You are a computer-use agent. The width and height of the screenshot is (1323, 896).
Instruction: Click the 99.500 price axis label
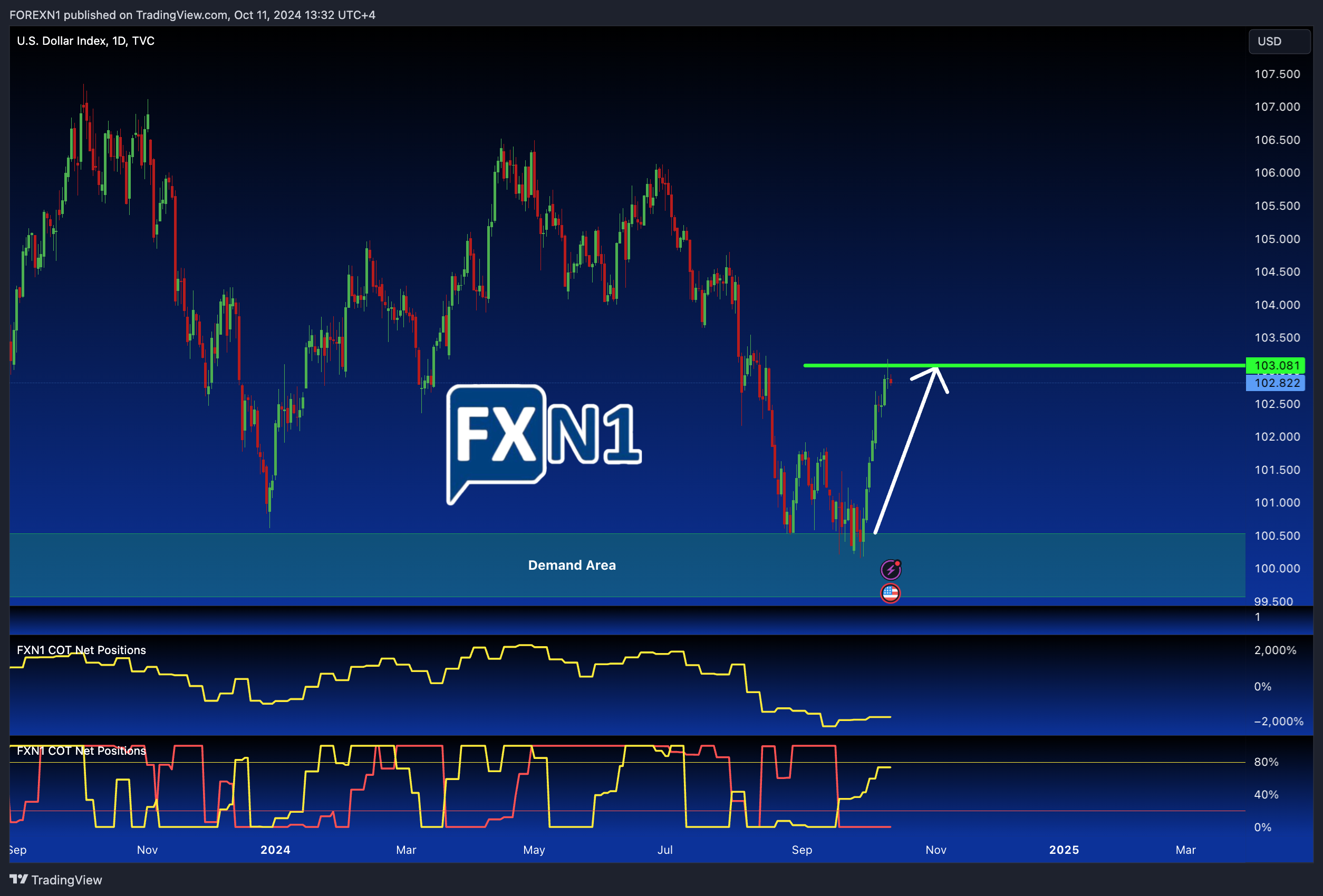click(x=1273, y=601)
